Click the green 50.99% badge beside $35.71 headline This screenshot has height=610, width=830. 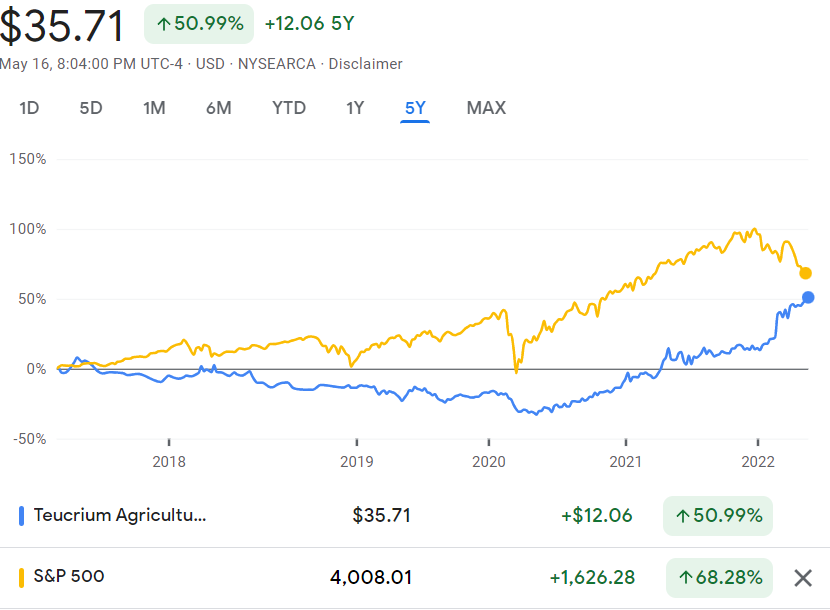click(x=200, y=24)
